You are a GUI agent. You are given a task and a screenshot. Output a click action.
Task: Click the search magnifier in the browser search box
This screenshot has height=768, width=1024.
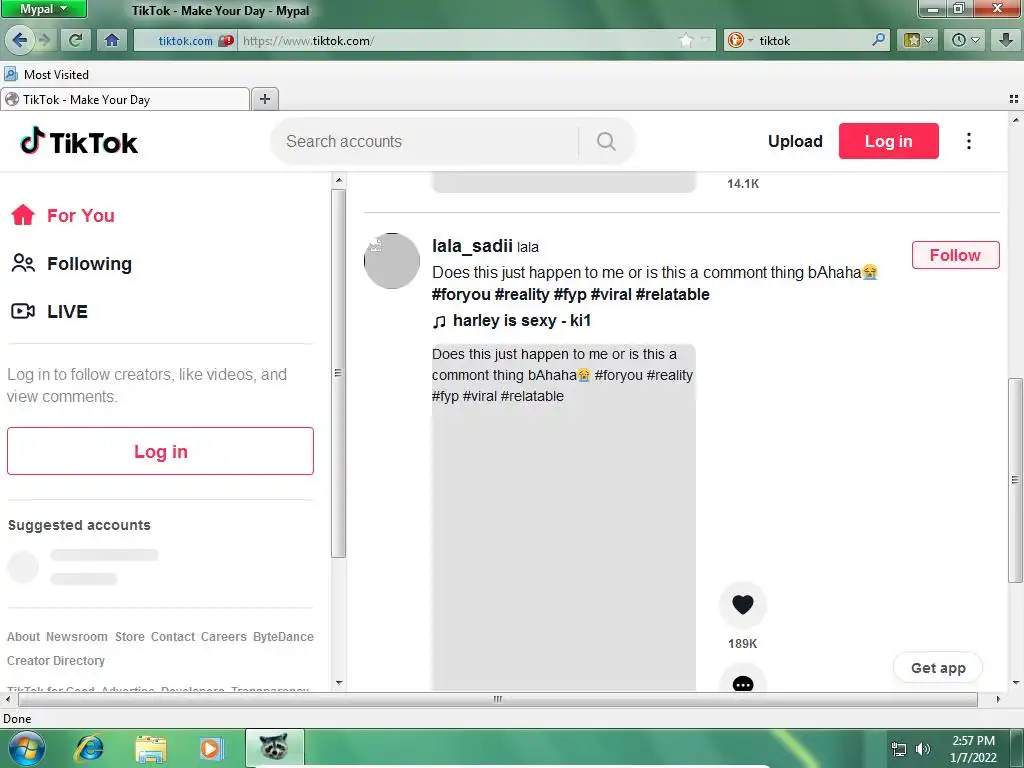pyautogui.click(x=878, y=40)
